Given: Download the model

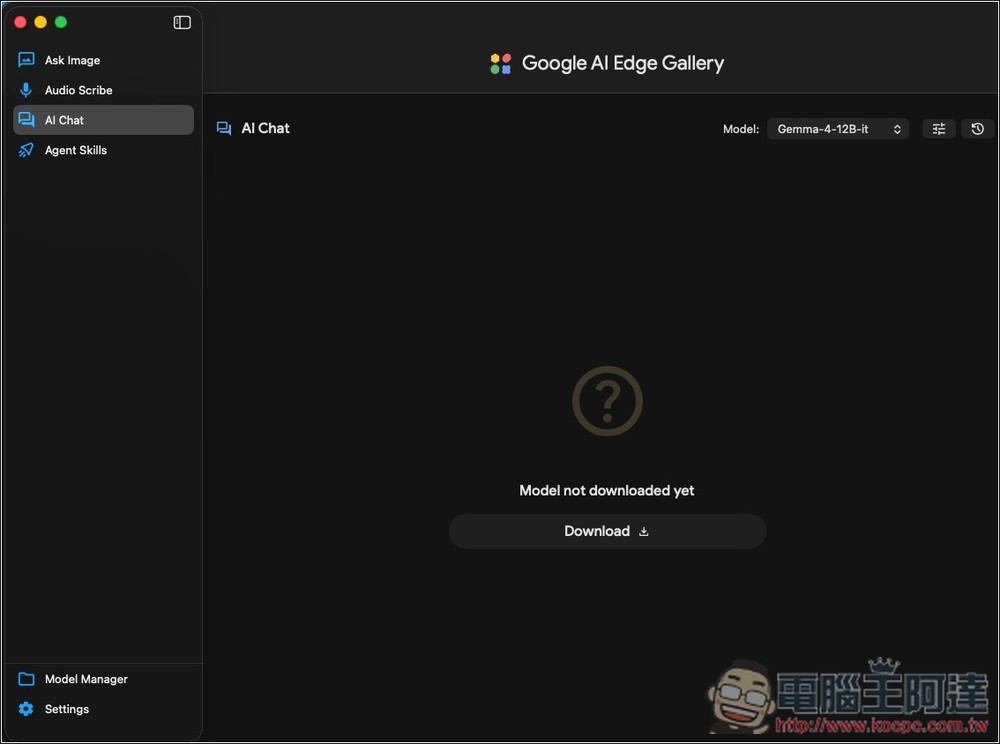Looking at the screenshot, I should [607, 531].
